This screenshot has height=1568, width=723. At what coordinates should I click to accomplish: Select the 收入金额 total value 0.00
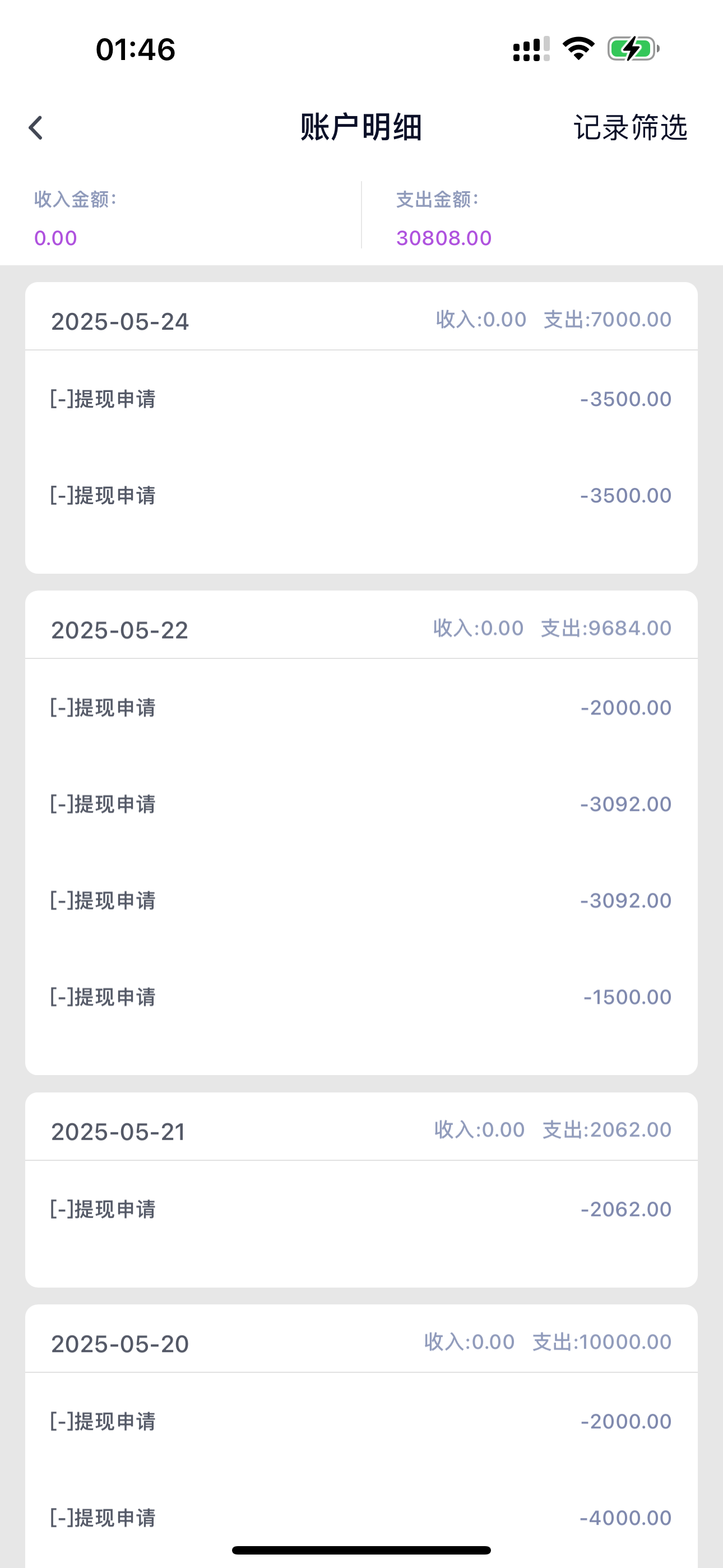pyautogui.click(x=55, y=238)
